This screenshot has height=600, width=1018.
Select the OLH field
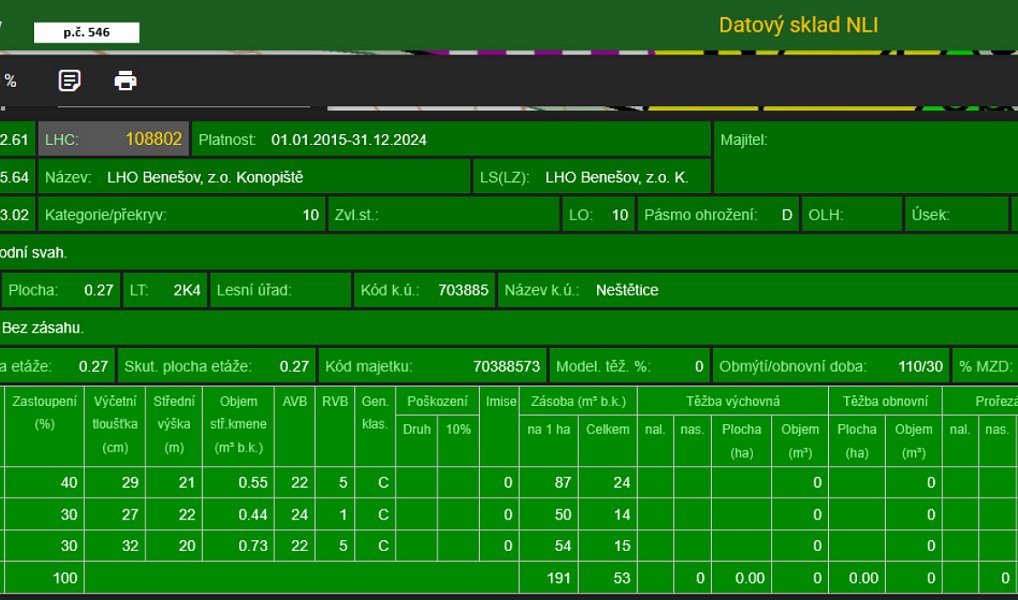(x=852, y=215)
